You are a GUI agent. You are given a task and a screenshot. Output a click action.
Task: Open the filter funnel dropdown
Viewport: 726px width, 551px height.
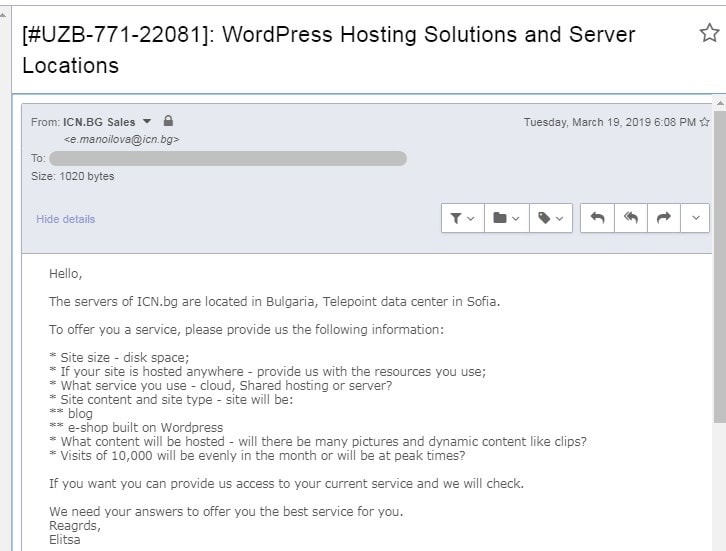(x=463, y=218)
